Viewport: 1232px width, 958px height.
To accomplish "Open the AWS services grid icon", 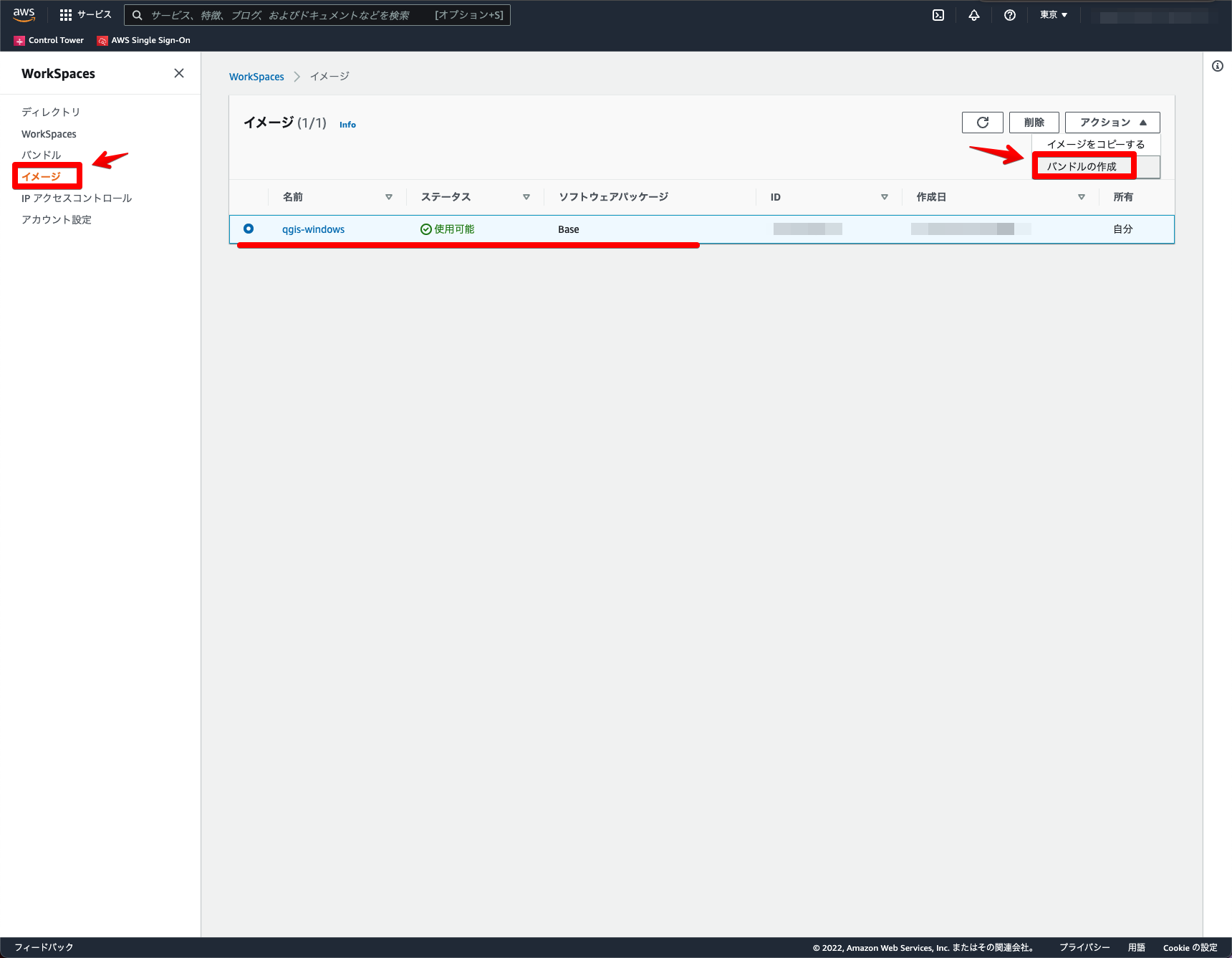I will tap(66, 14).
